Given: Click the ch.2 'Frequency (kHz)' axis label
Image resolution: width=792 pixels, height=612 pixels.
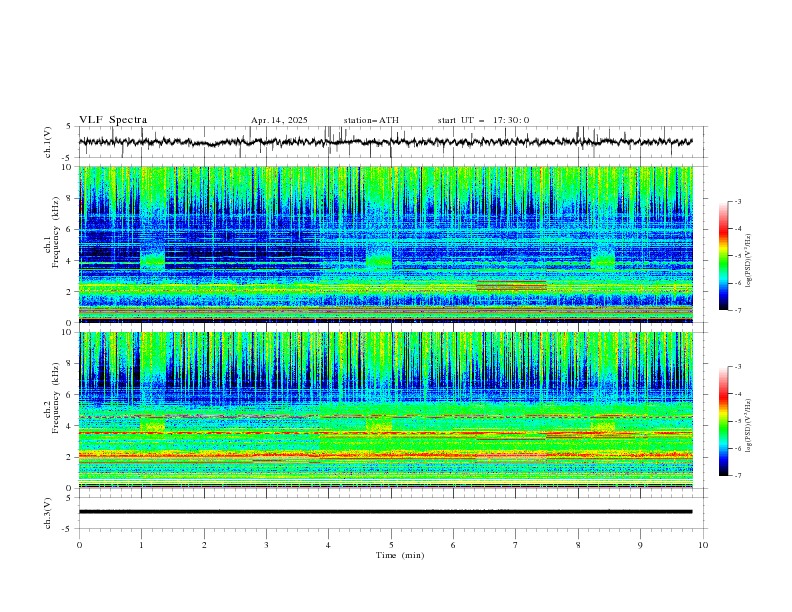Looking at the screenshot, I should click(56, 397).
